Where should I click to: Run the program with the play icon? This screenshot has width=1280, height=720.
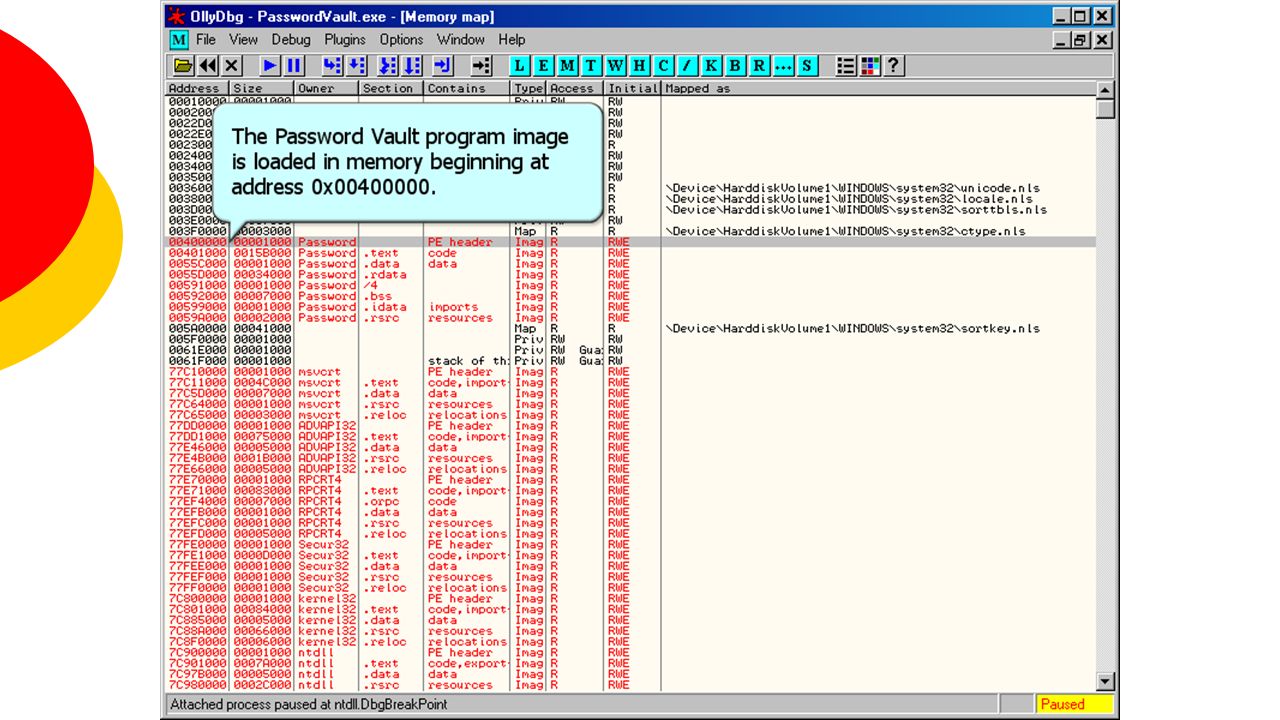point(270,66)
